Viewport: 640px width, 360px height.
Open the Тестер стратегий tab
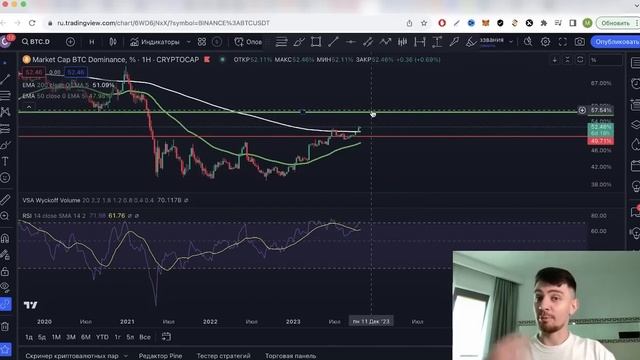click(224, 356)
